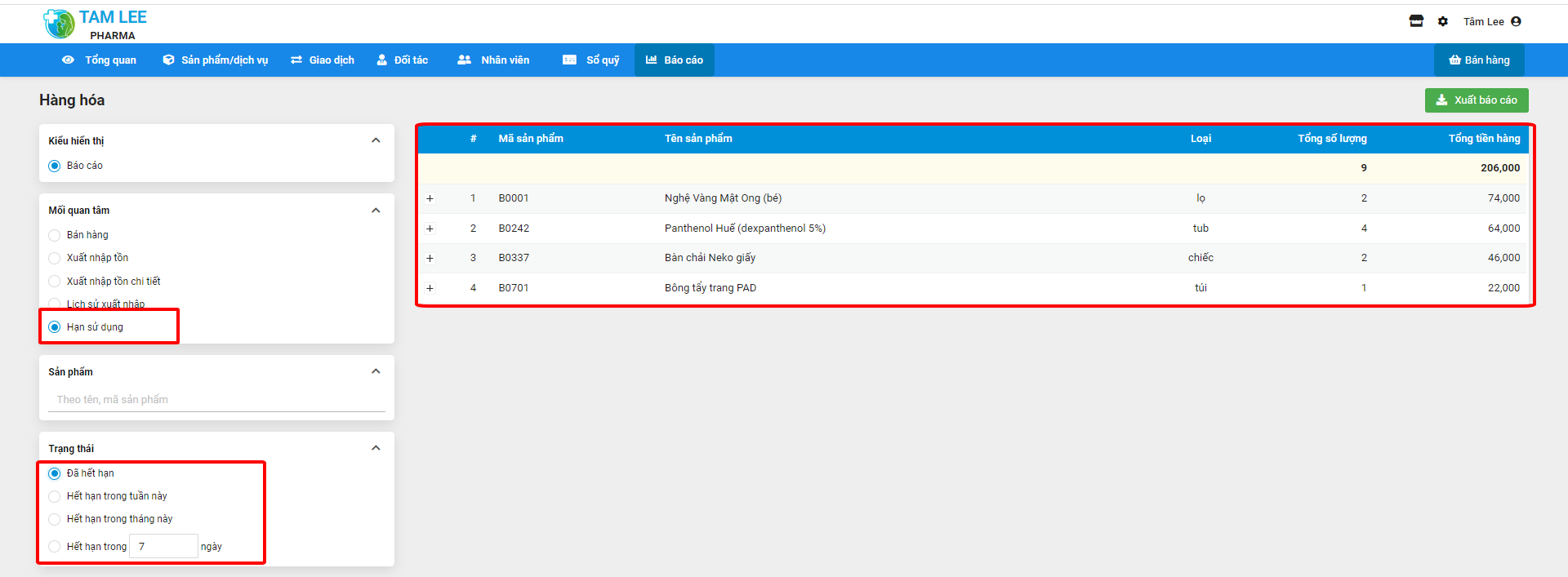Expand row B0001 details
1568x577 pixels.
pyautogui.click(x=430, y=198)
